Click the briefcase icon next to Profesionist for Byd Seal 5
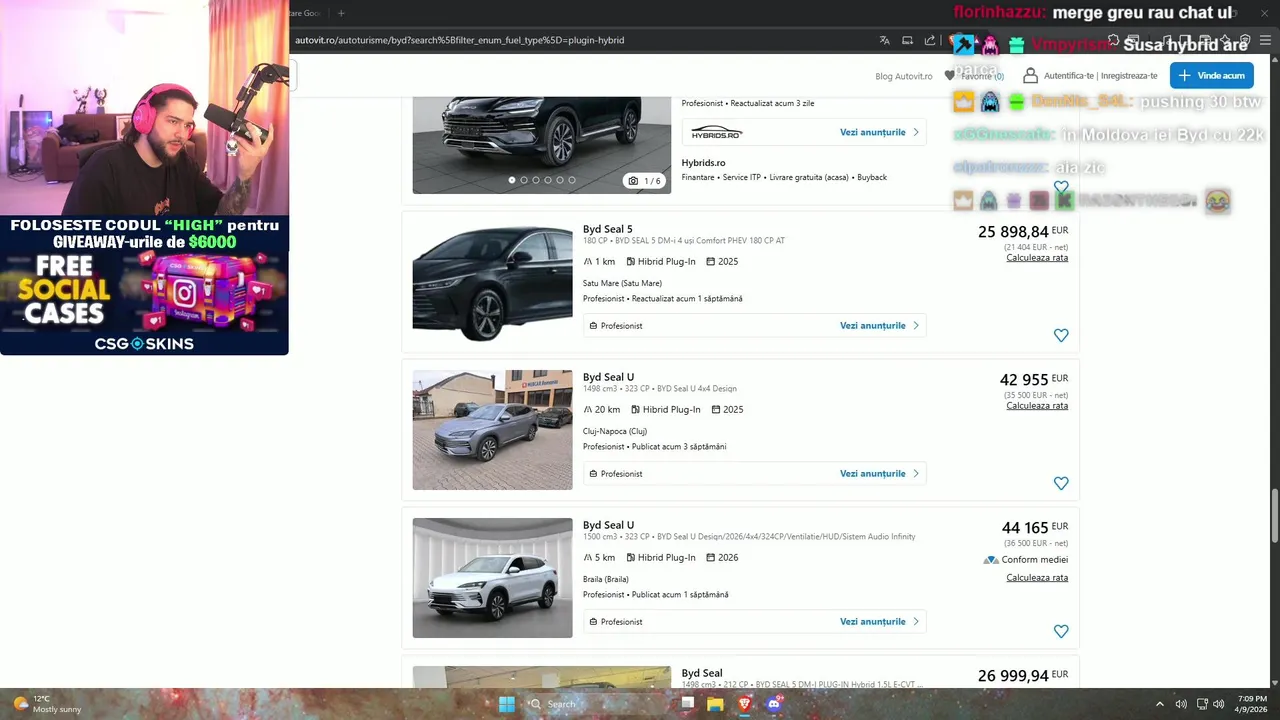Viewport: 1280px width, 720px height. coord(593,326)
